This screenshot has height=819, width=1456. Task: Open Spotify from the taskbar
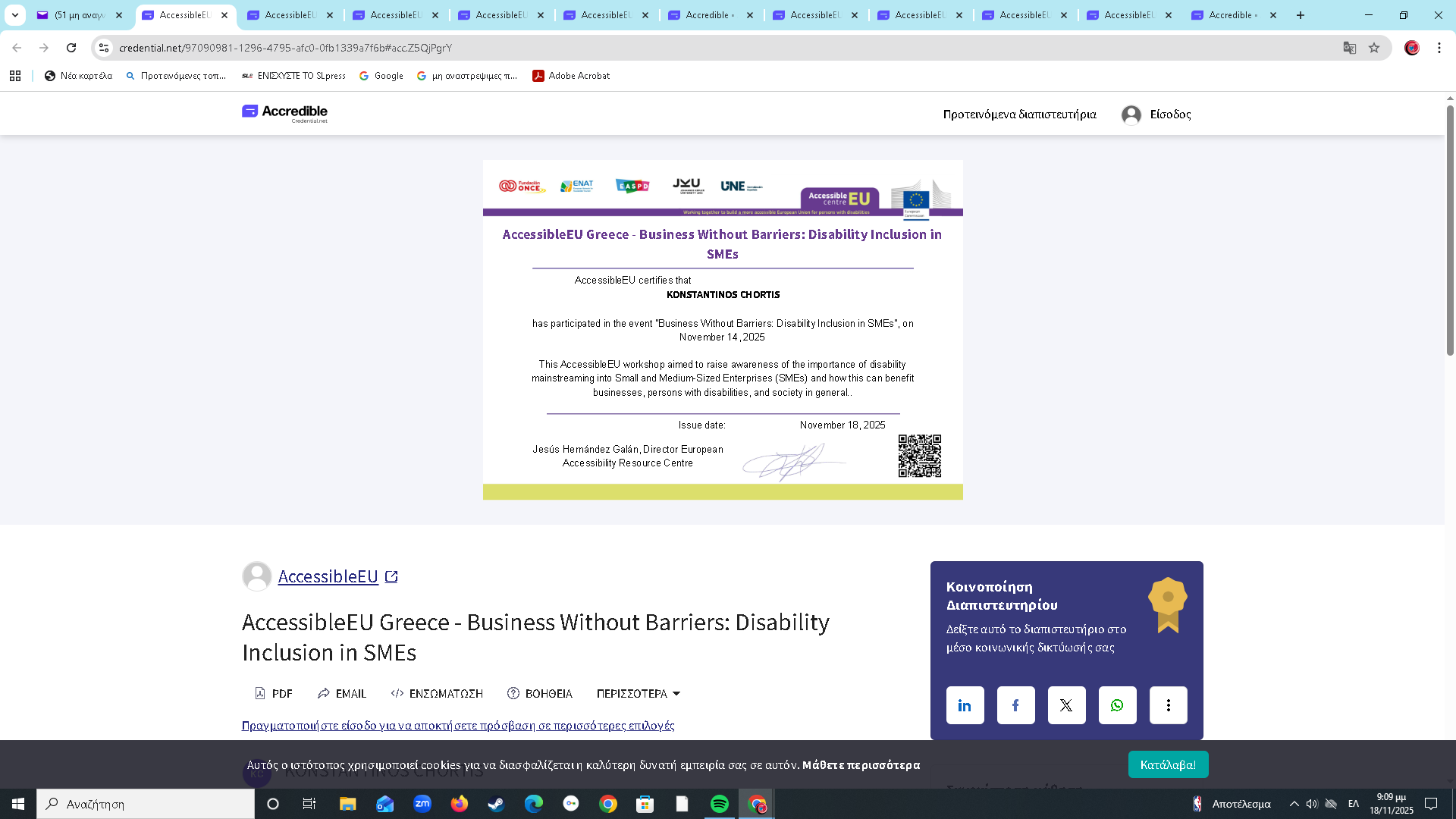[720, 804]
